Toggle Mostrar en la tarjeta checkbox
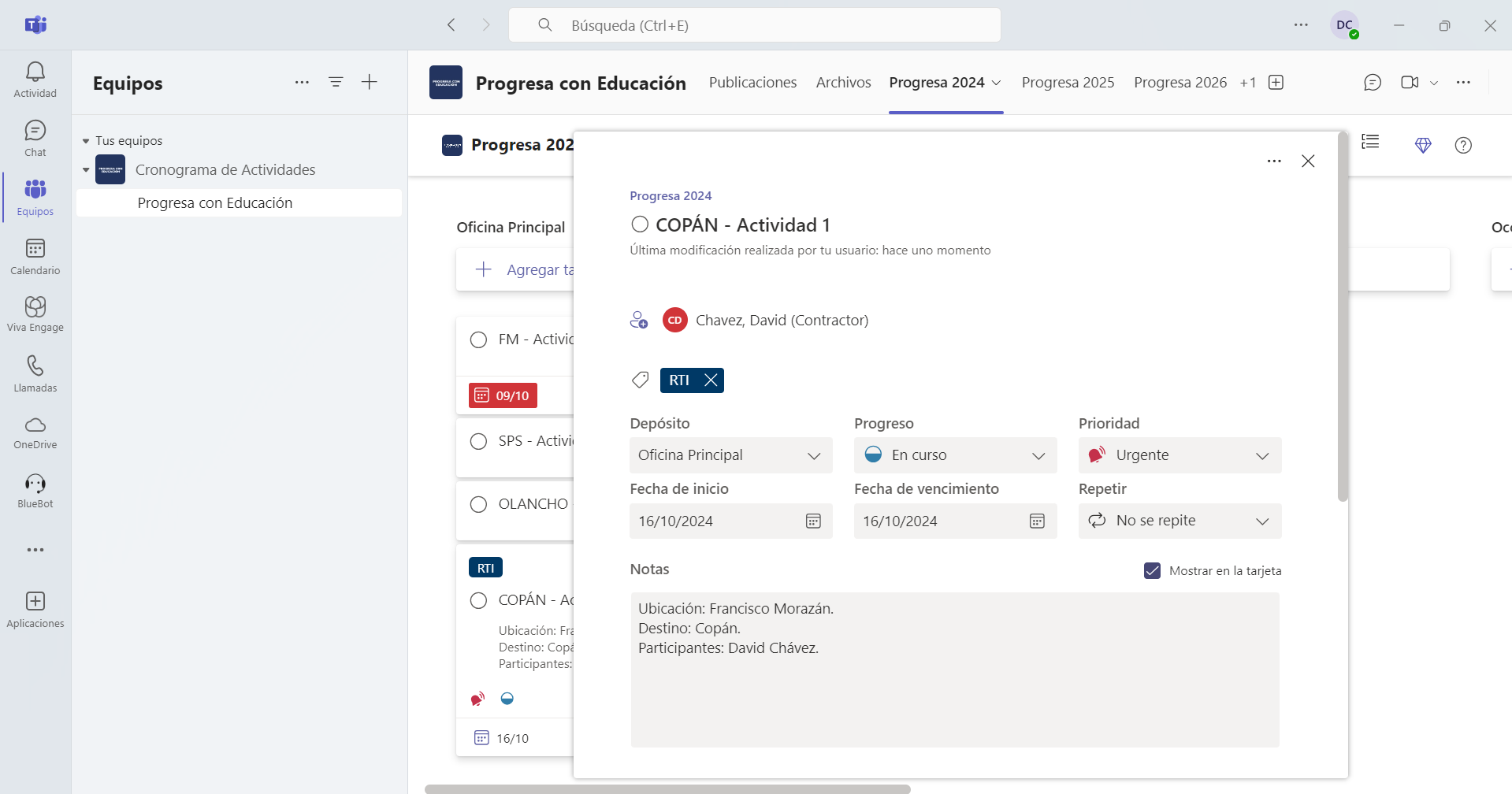Viewport: 1512px width, 794px height. [1152, 570]
